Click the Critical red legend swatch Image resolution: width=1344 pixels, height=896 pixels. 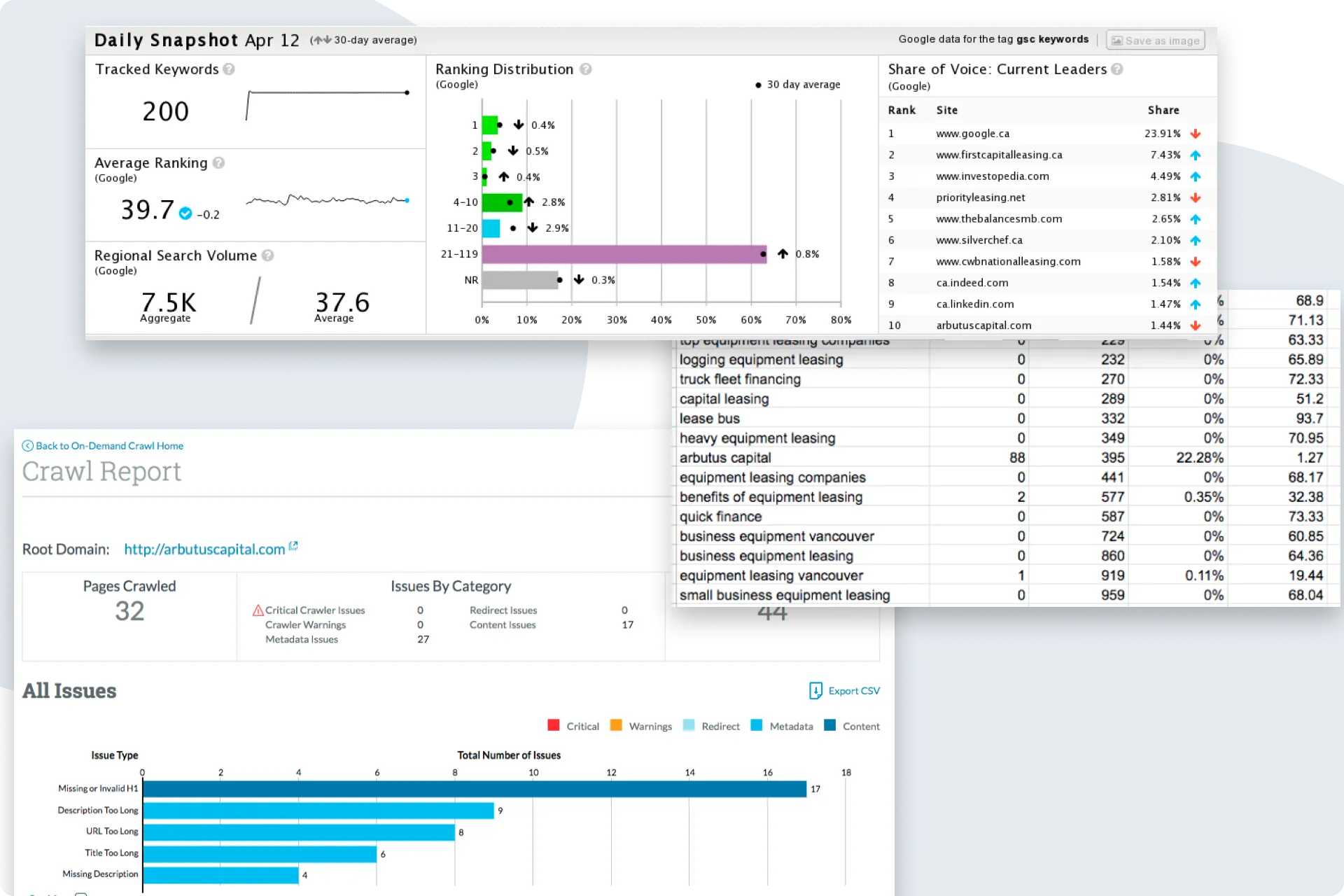(x=554, y=725)
